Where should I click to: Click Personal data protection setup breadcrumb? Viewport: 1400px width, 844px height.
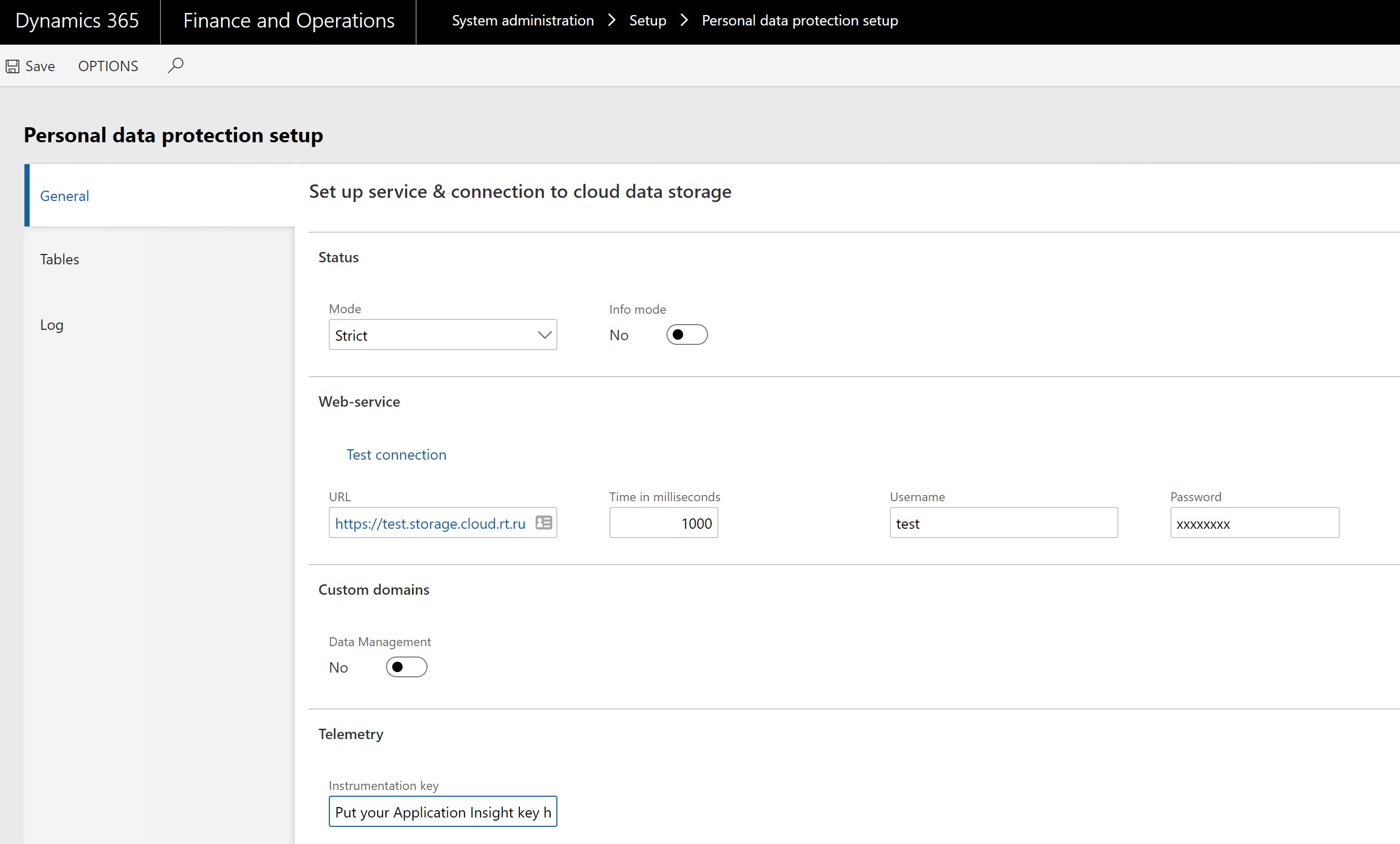coord(800,20)
